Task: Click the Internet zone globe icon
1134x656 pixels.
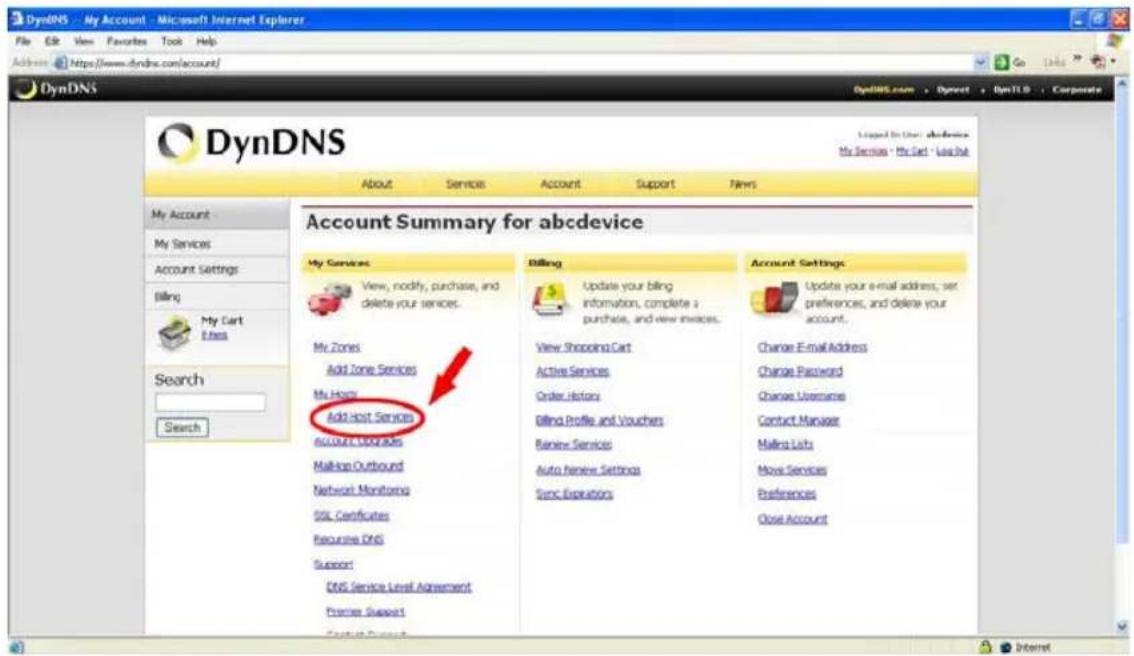Action: pos(1005,647)
